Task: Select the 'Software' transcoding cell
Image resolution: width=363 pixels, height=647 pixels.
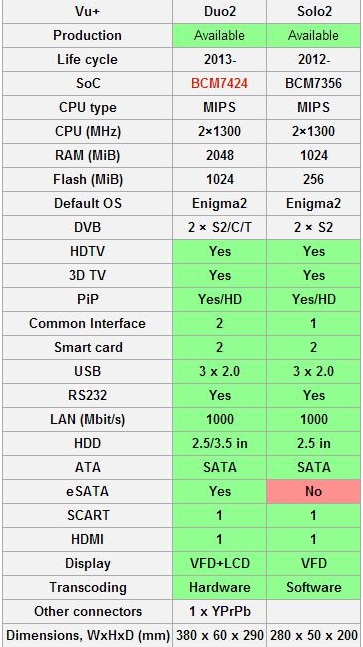Action: pos(314,587)
